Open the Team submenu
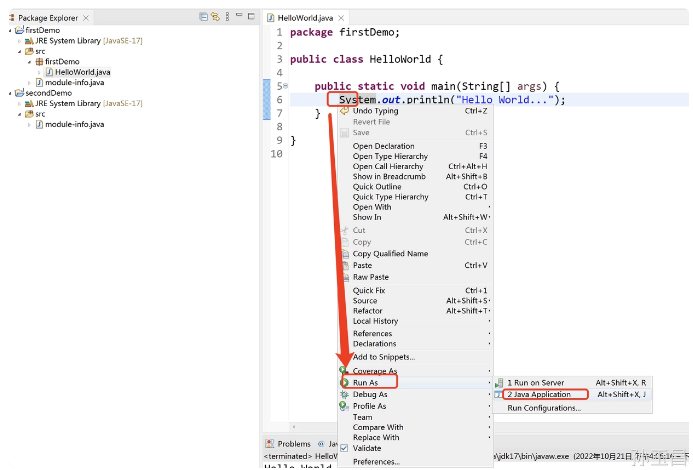 (x=415, y=417)
